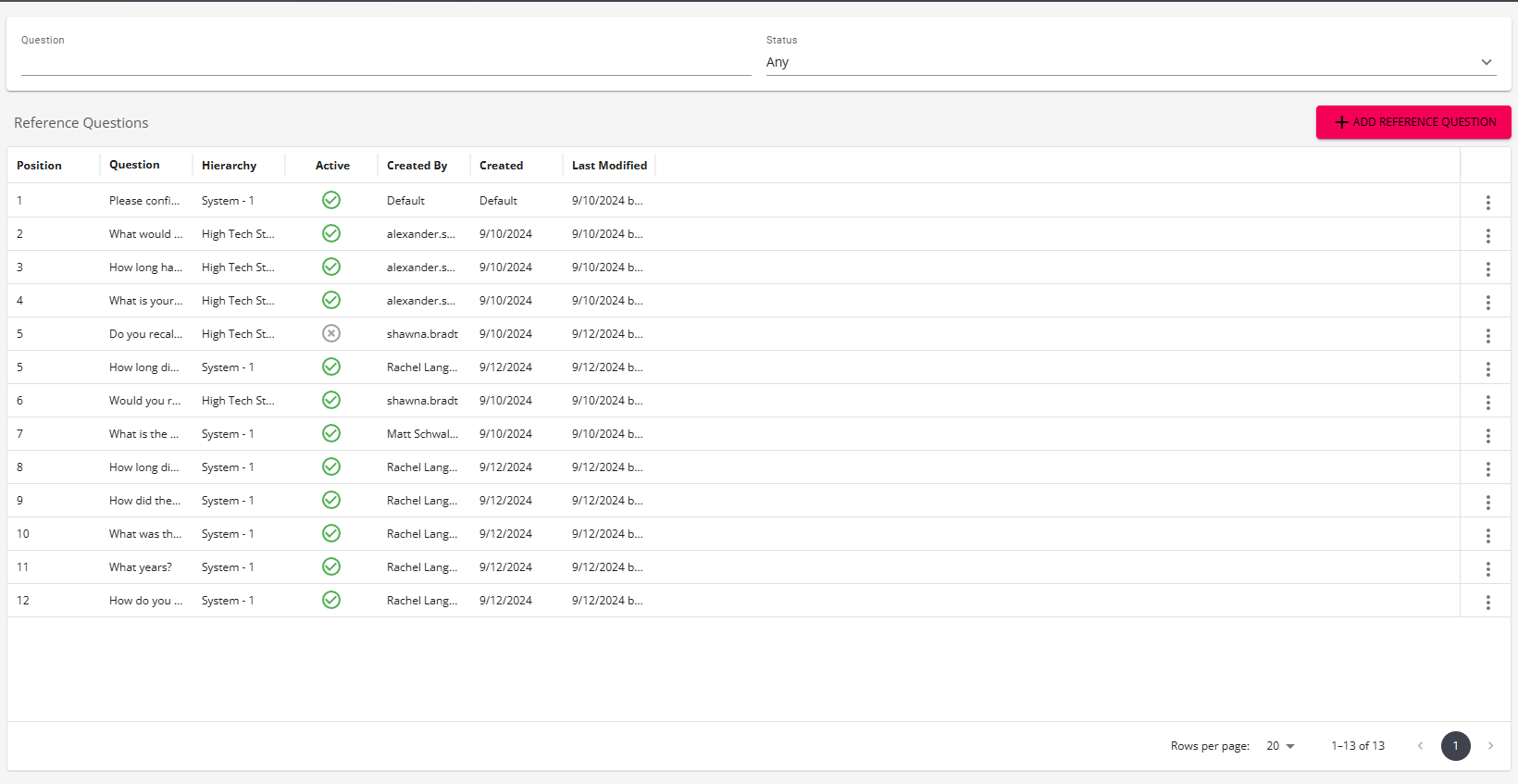1518x784 pixels.
Task: Click the plus icon on Add Reference Question
Action: (x=1341, y=122)
